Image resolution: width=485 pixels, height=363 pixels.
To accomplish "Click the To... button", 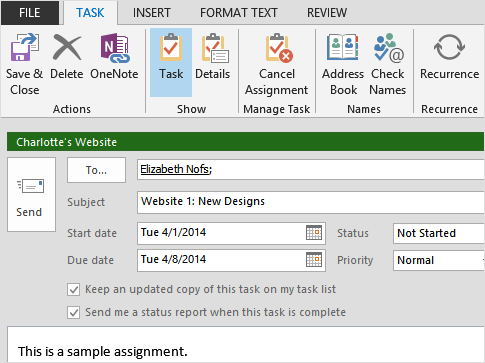I will tap(96, 170).
